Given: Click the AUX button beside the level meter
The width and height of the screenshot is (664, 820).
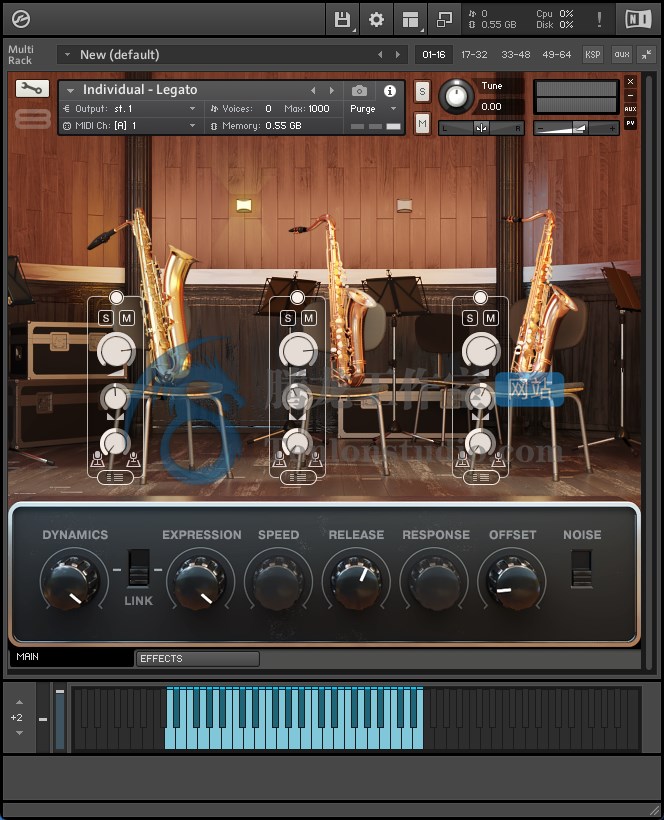Looking at the screenshot, I should [631, 109].
